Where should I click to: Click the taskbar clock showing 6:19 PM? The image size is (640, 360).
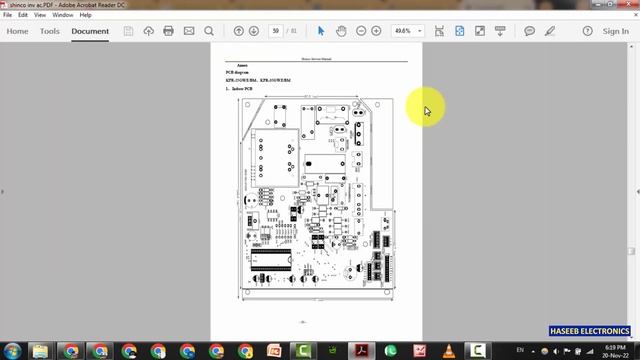tap(615, 351)
